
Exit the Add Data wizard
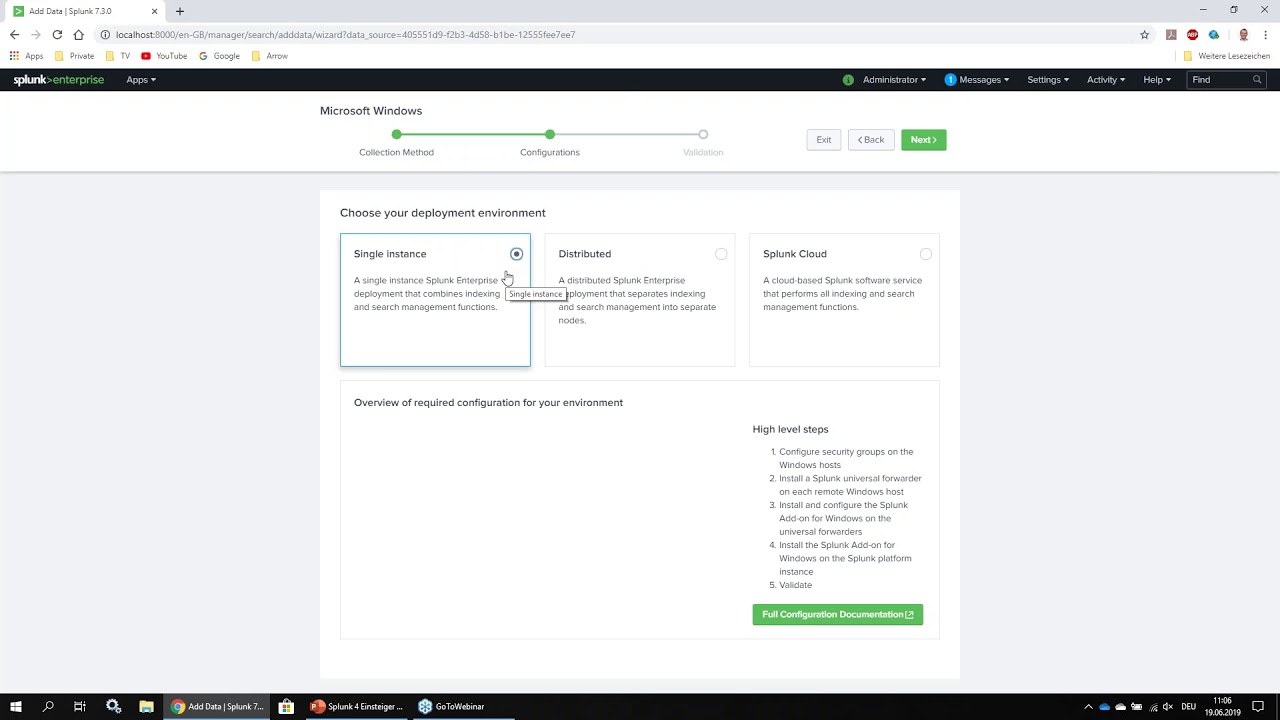click(823, 140)
